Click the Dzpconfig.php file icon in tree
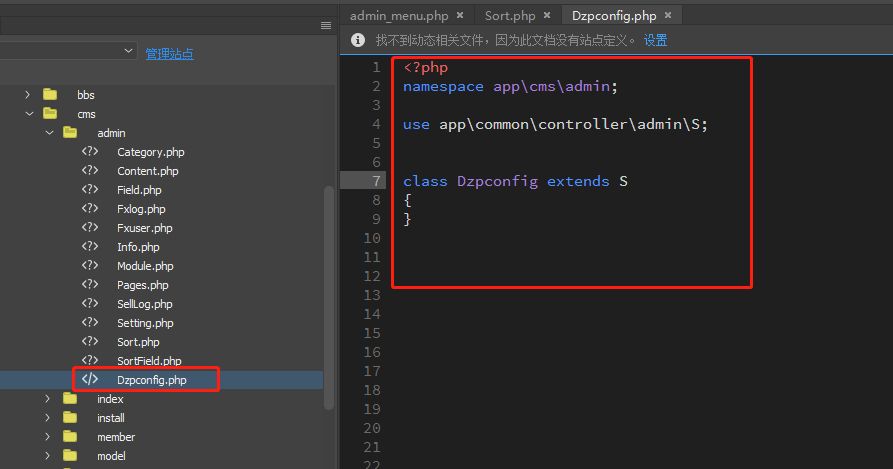The height and width of the screenshot is (469, 893). tap(90, 380)
